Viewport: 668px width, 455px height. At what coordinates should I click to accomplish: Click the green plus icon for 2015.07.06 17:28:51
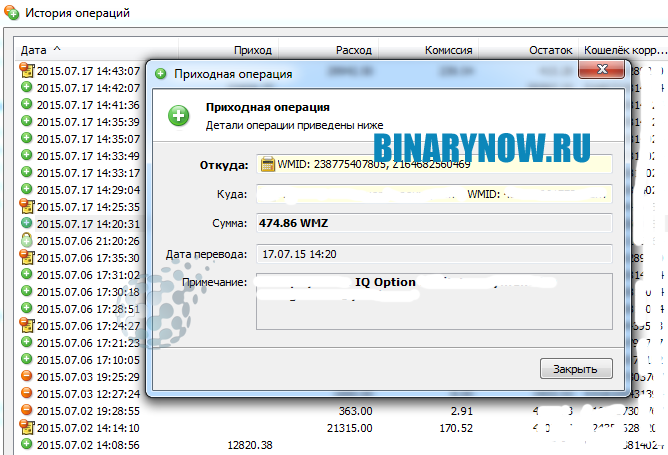tap(26, 308)
